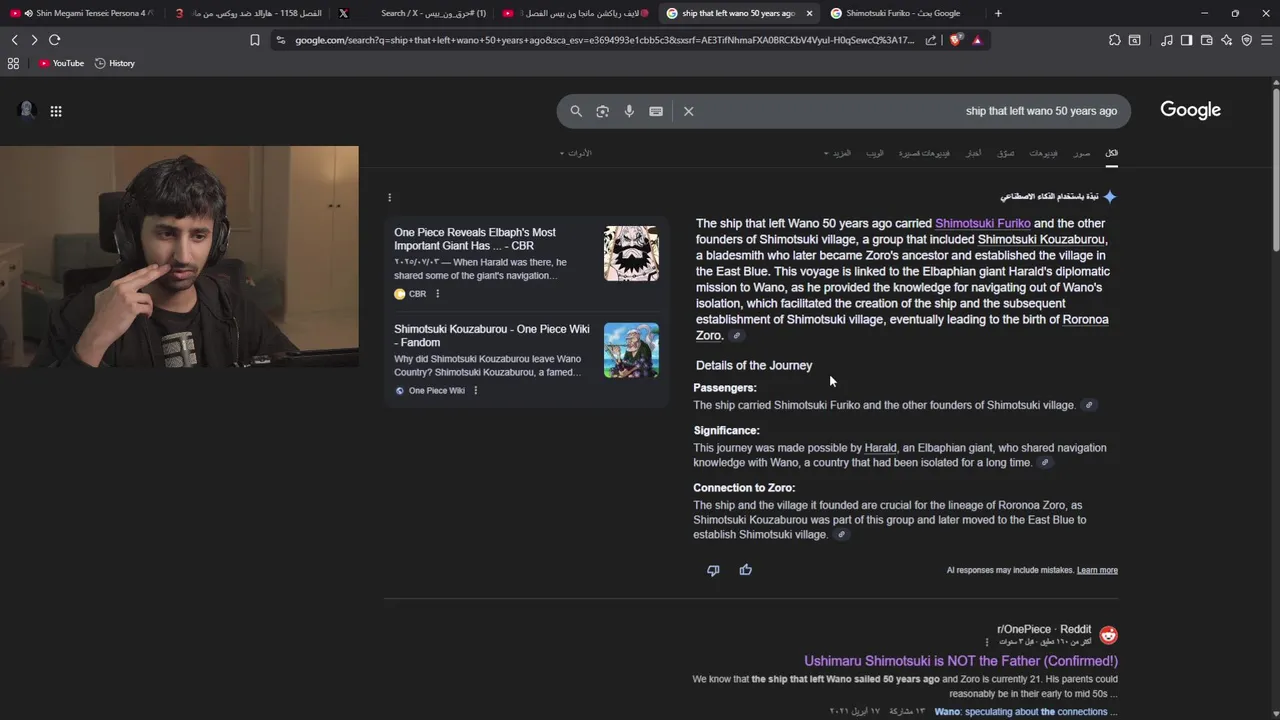
Task: Open the CBR article thumbnail
Action: coord(631,253)
